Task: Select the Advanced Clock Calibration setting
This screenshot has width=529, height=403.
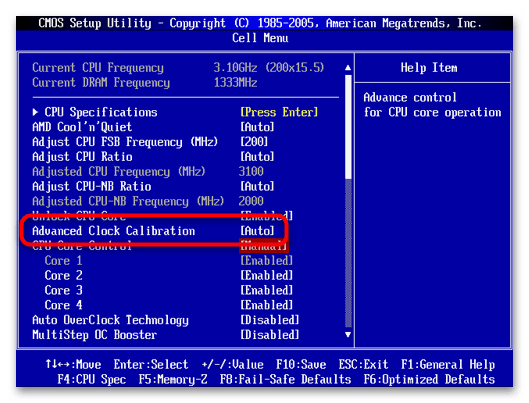Action: [113, 231]
